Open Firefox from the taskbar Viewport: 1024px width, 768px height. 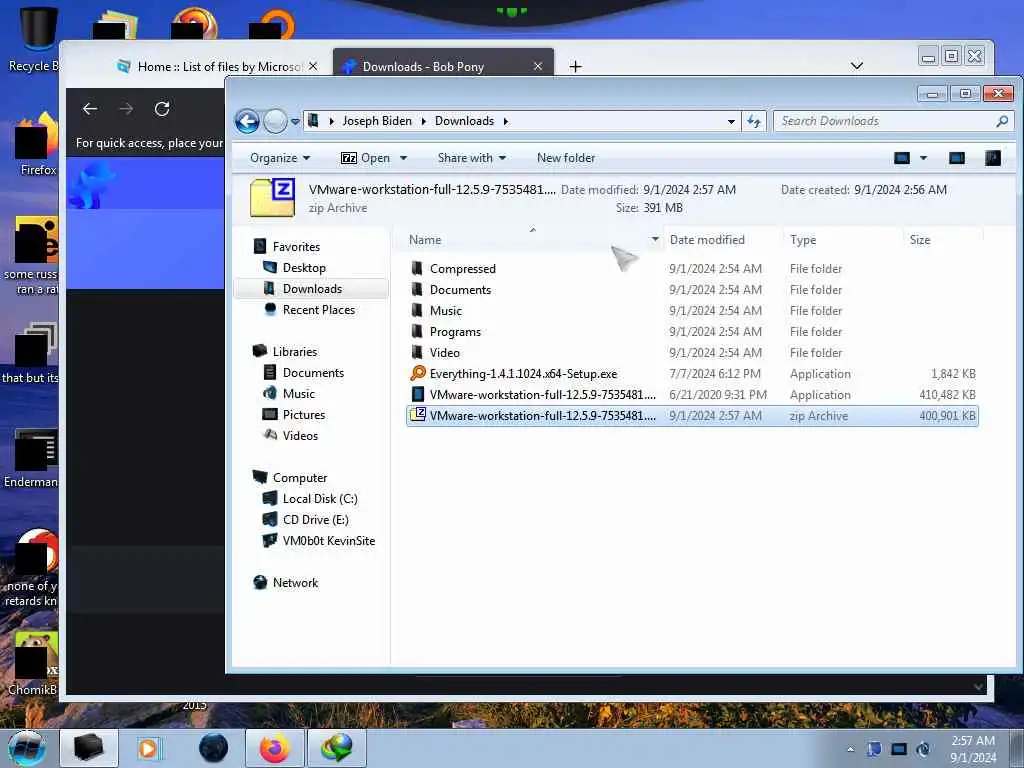click(275, 748)
